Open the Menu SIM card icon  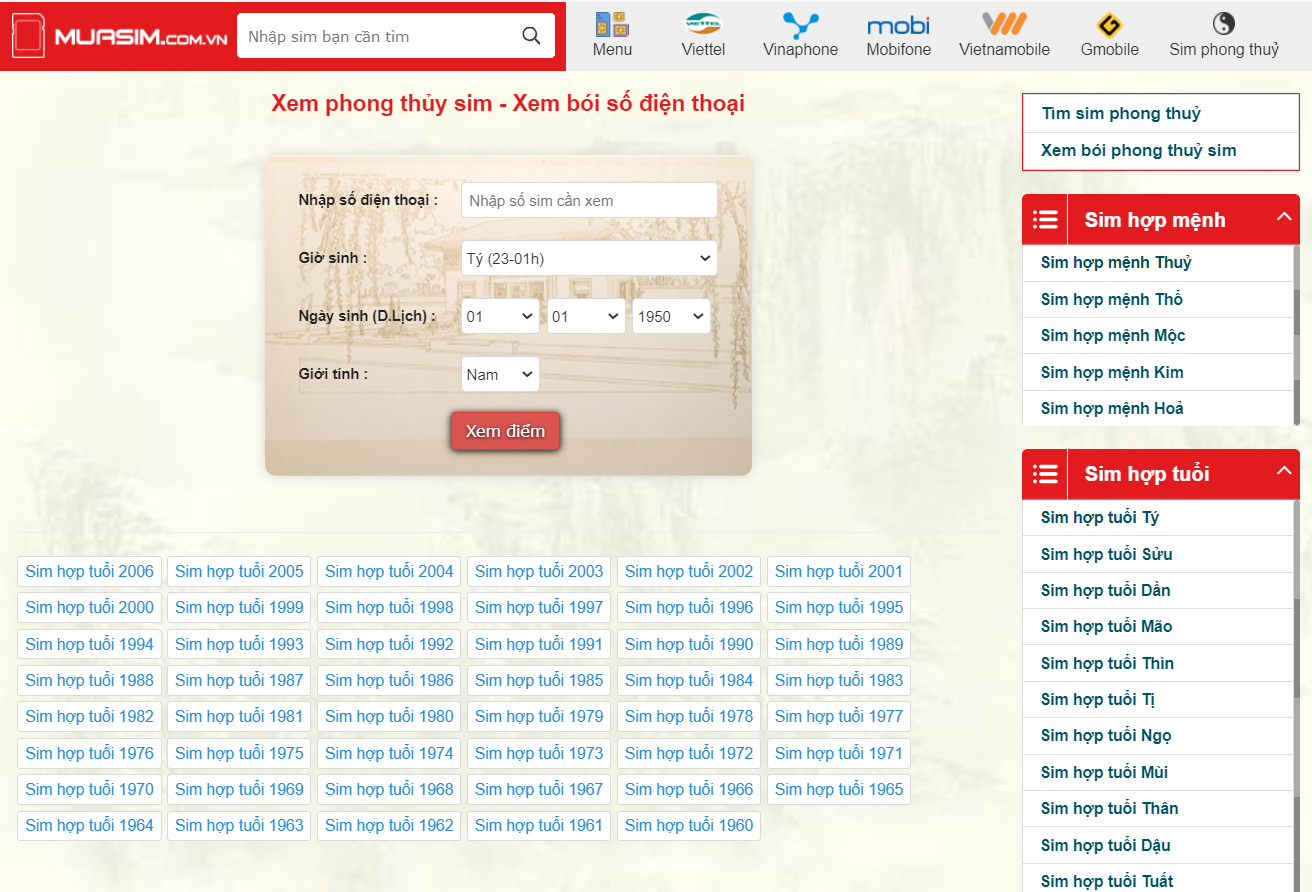[612, 25]
